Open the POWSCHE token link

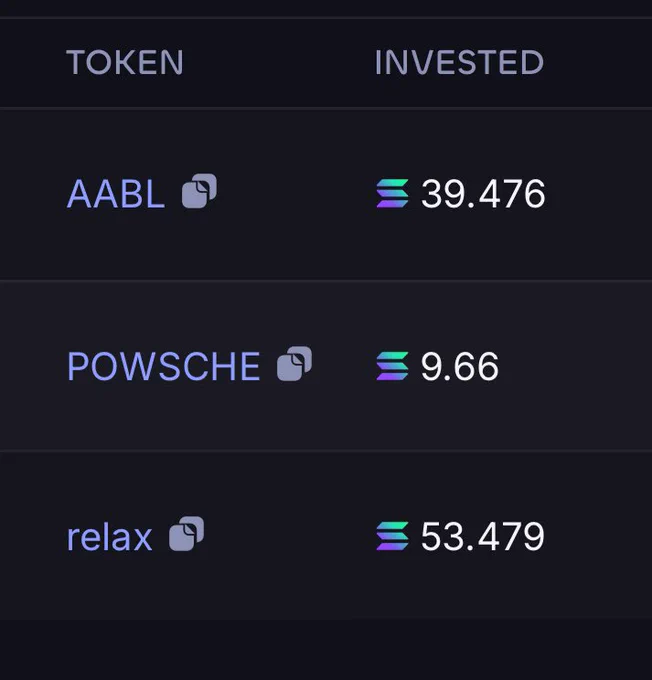coord(164,366)
